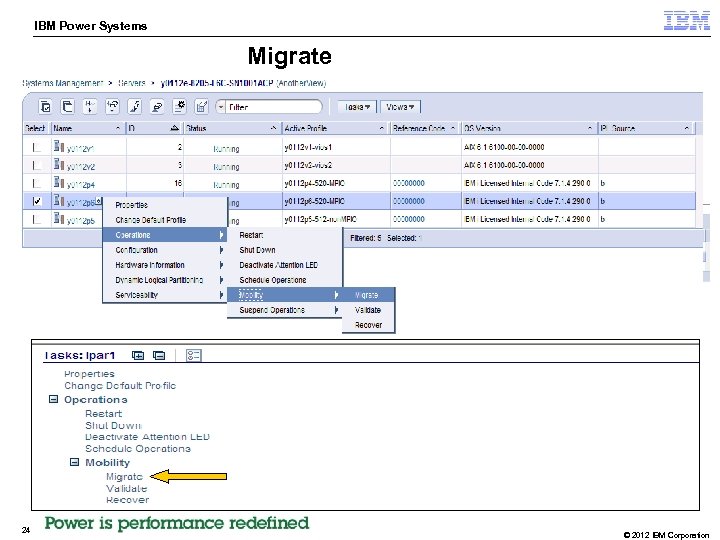Open the Suspend Operations submenu entry
Viewport: 720px width, 540px height.
285,310
